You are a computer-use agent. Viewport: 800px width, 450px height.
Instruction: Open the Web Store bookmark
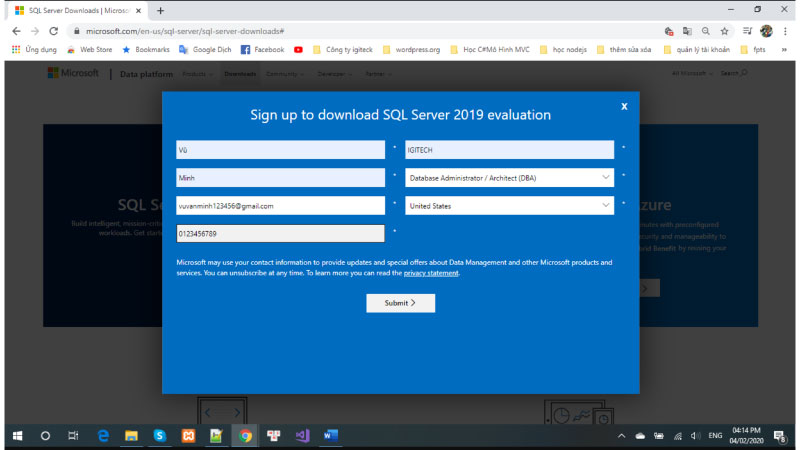(x=89, y=49)
